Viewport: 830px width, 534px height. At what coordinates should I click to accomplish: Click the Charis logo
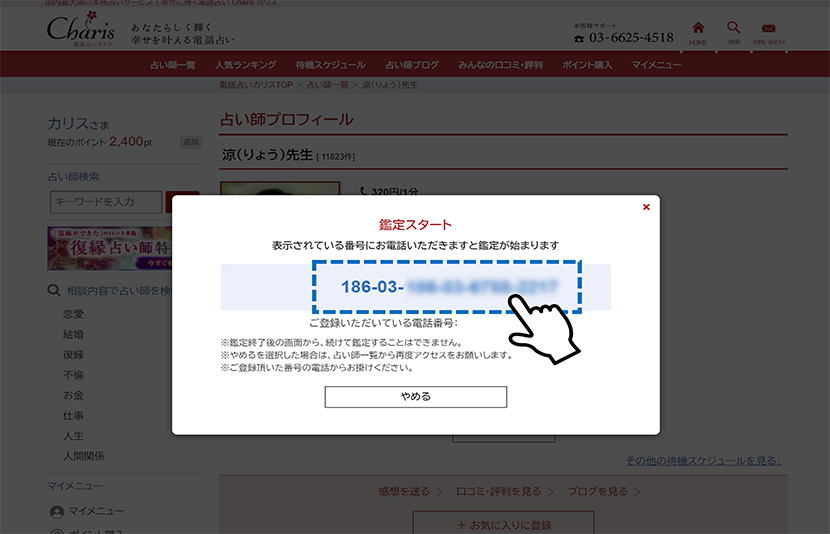coord(80,30)
